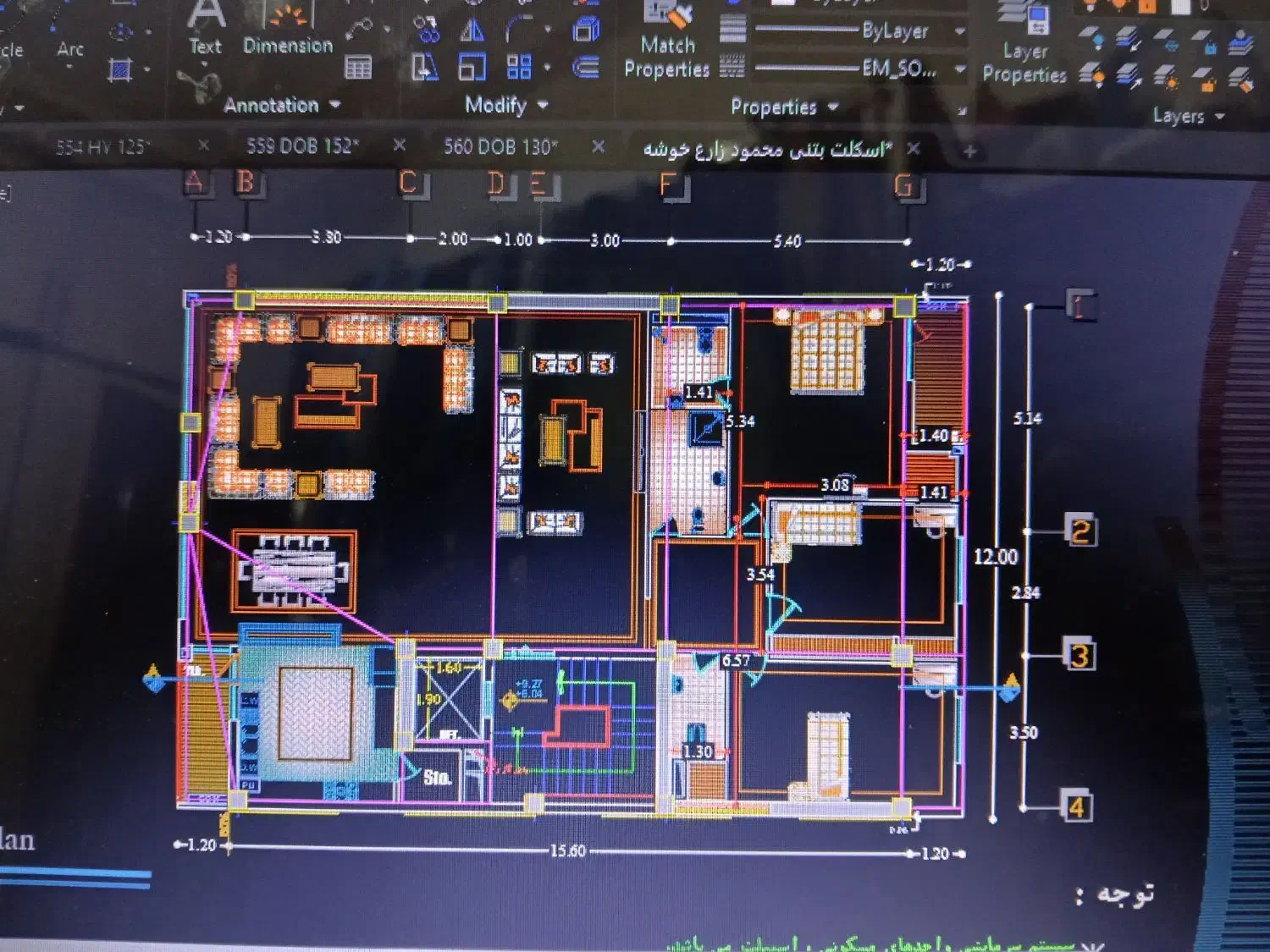Viewport: 1270px width, 952px height.
Task: Switch to the 559 DOB 152 tab
Action: [302, 146]
